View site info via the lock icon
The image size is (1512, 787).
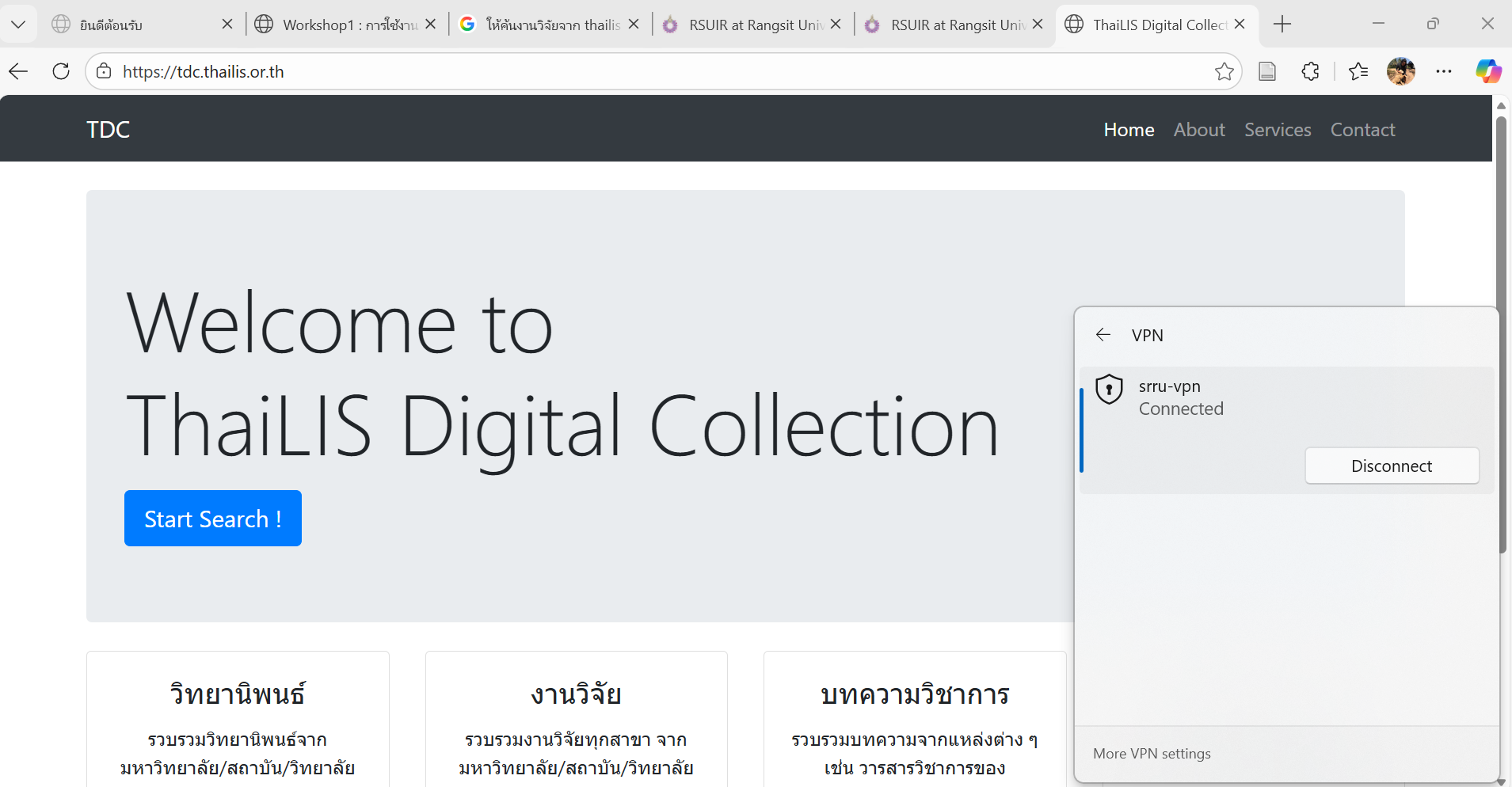click(104, 71)
